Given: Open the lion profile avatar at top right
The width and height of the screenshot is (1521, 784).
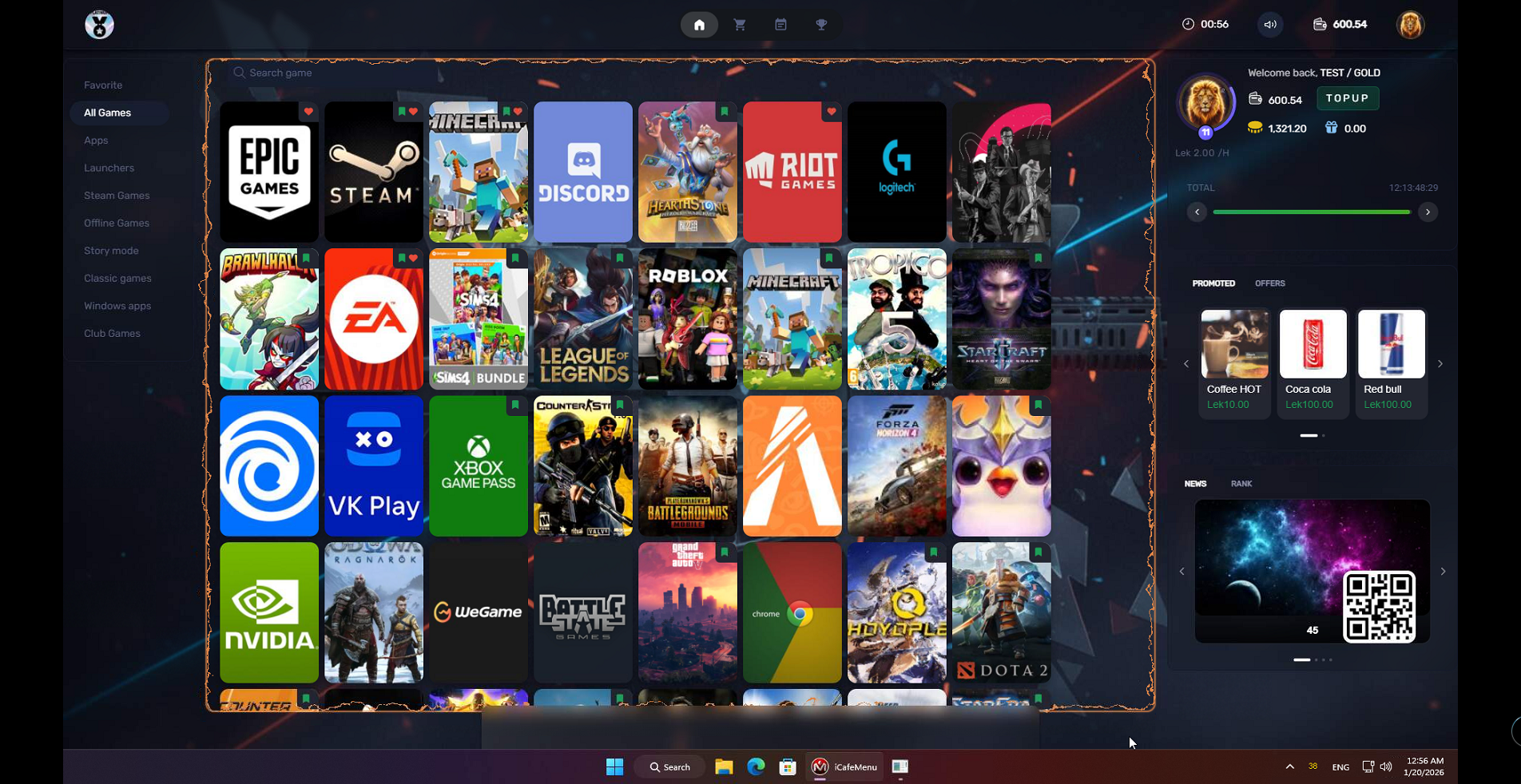Looking at the screenshot, I should pyautogui.click(x=1410, y=25).
